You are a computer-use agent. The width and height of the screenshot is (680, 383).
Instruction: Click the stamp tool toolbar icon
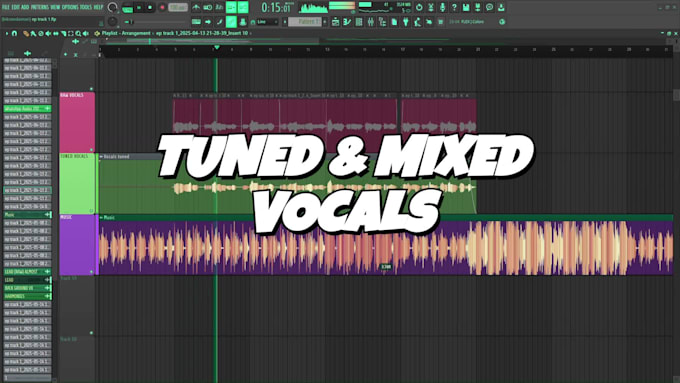[243, 22]
